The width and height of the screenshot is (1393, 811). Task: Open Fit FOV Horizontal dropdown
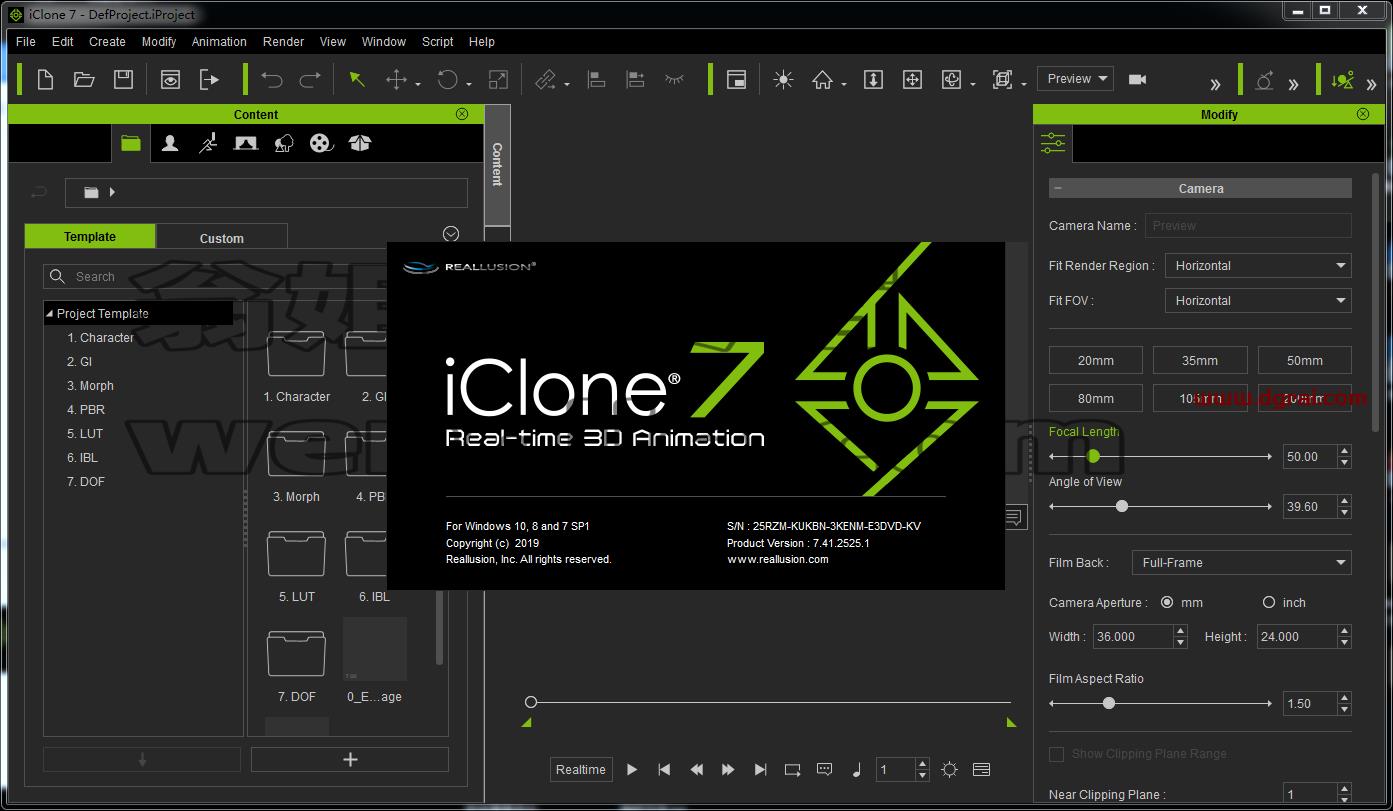1258,300
